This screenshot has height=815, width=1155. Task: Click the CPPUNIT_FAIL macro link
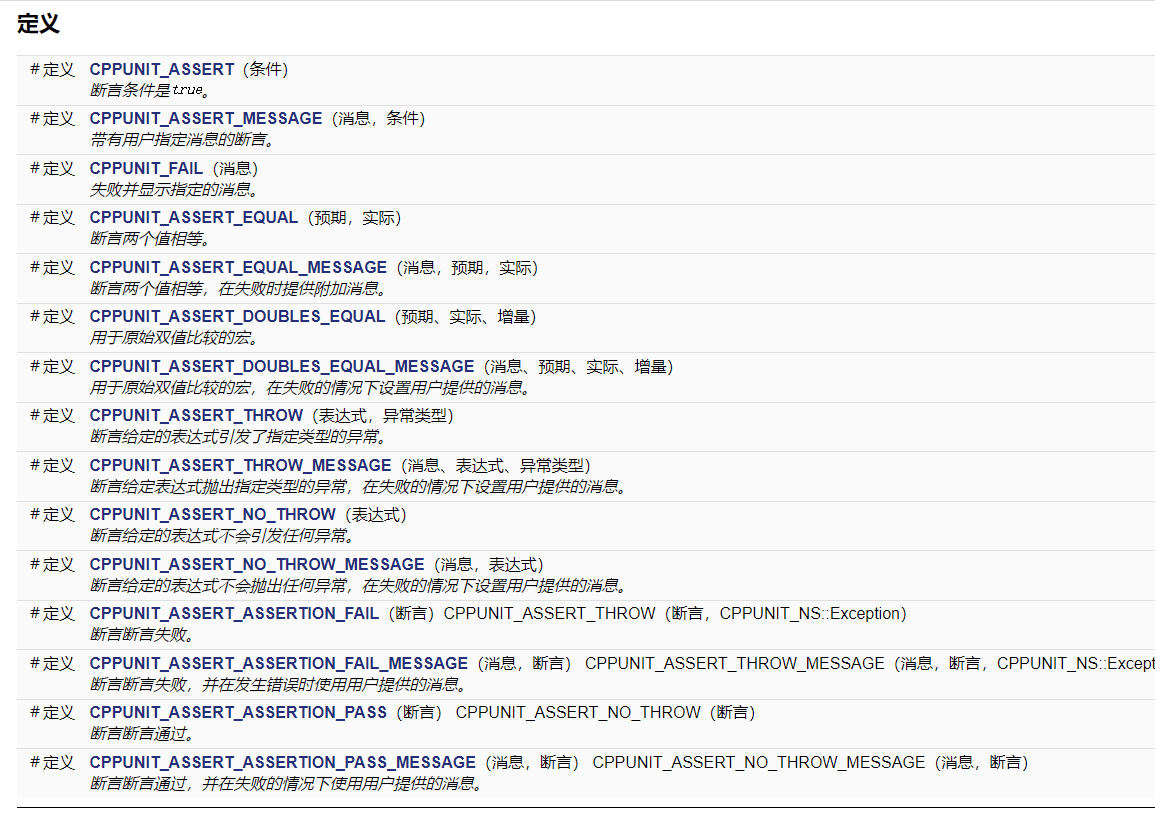click(146, 169)
